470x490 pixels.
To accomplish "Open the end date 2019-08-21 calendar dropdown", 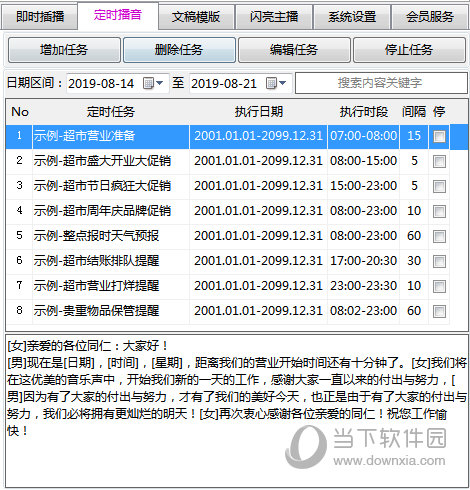I will [276, 83].
